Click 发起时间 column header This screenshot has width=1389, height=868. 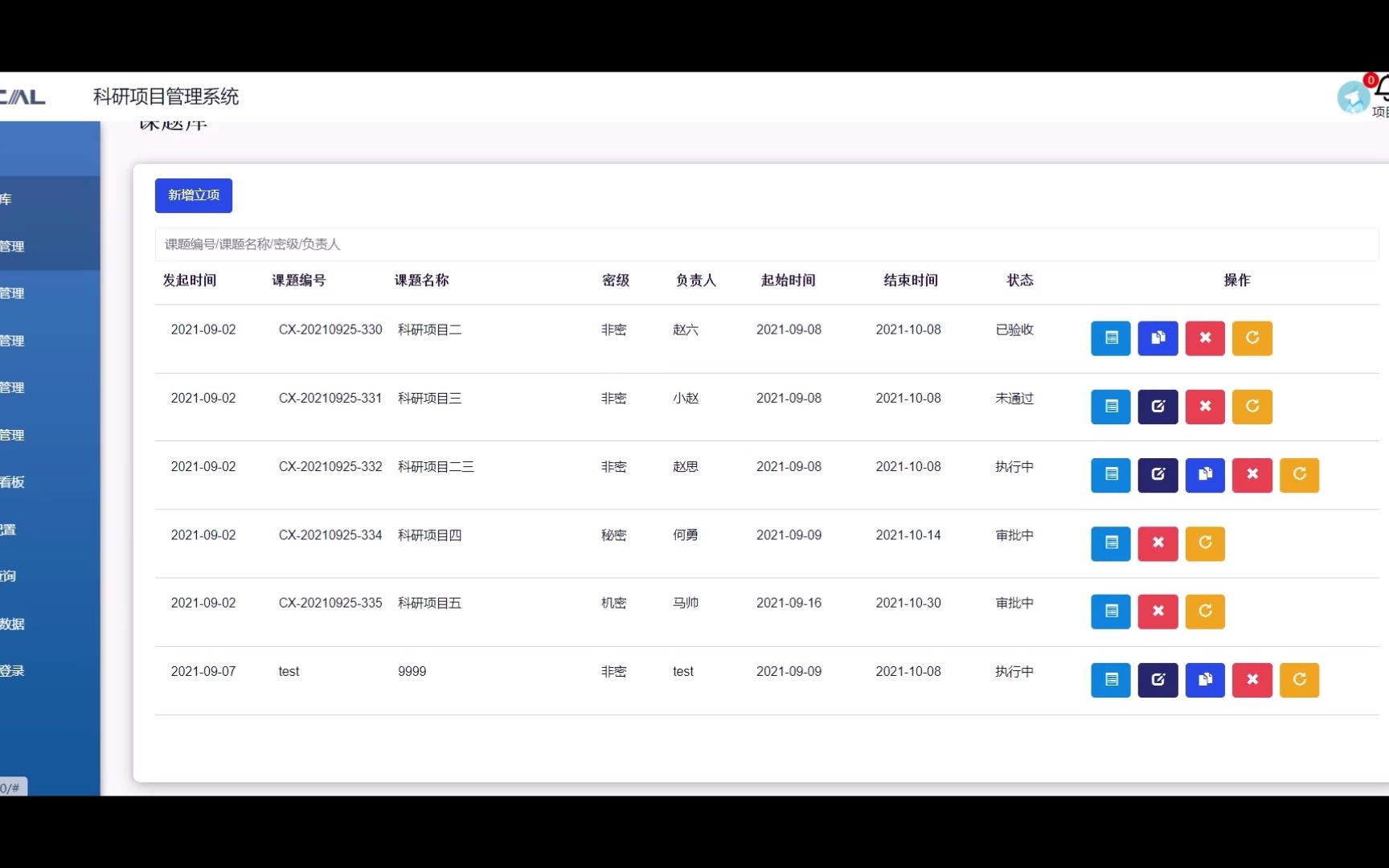(190, 280)
